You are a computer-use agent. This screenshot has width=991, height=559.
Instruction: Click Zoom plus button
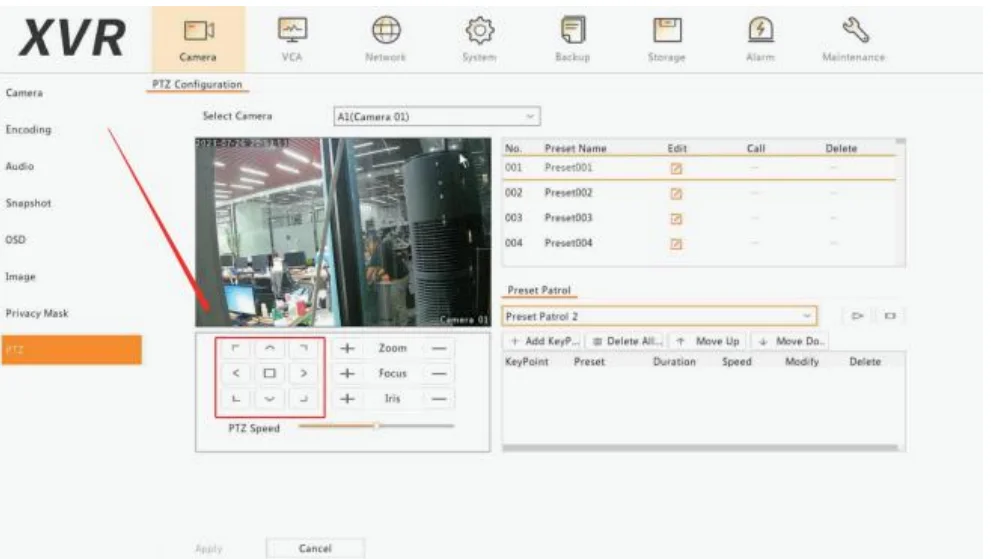click(347, 348)
